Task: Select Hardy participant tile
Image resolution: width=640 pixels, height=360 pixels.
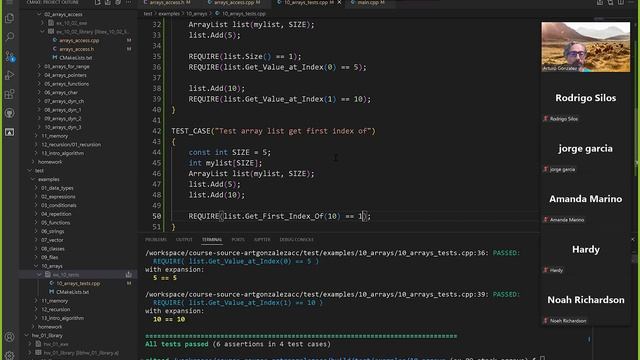Action: pyautogui.click(x=585, y=249)
